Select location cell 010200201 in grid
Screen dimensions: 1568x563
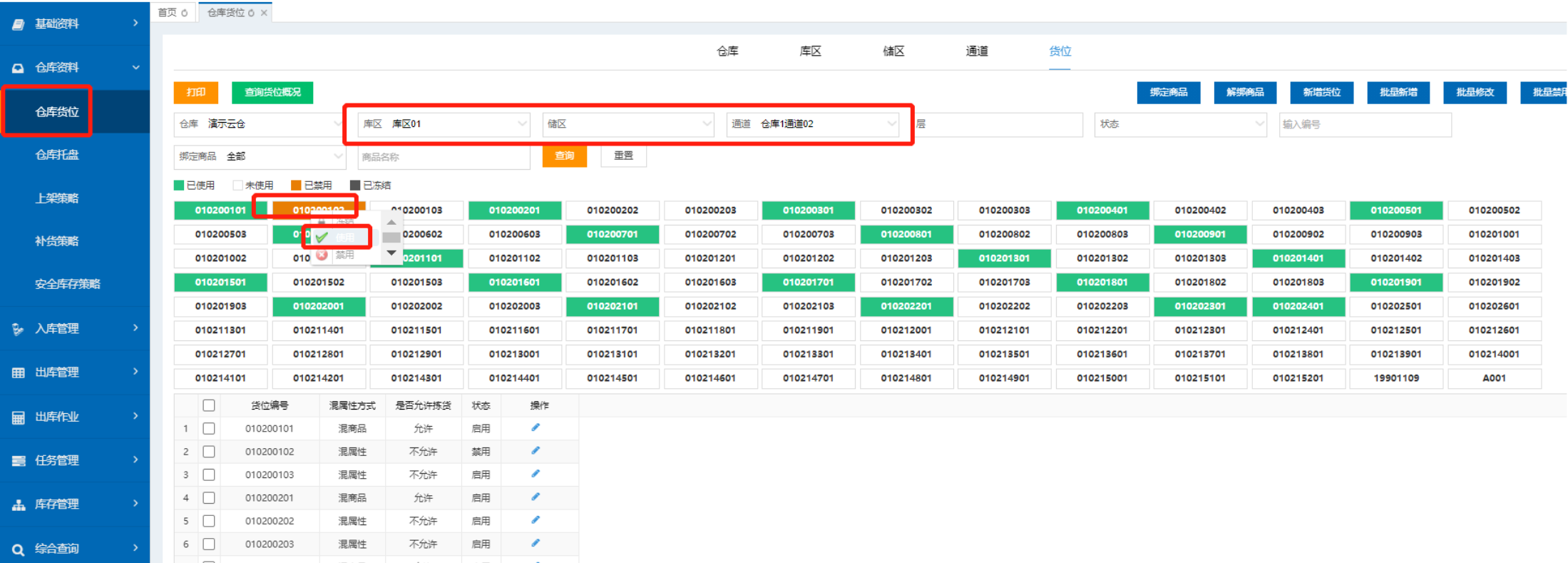click(515, 211)
